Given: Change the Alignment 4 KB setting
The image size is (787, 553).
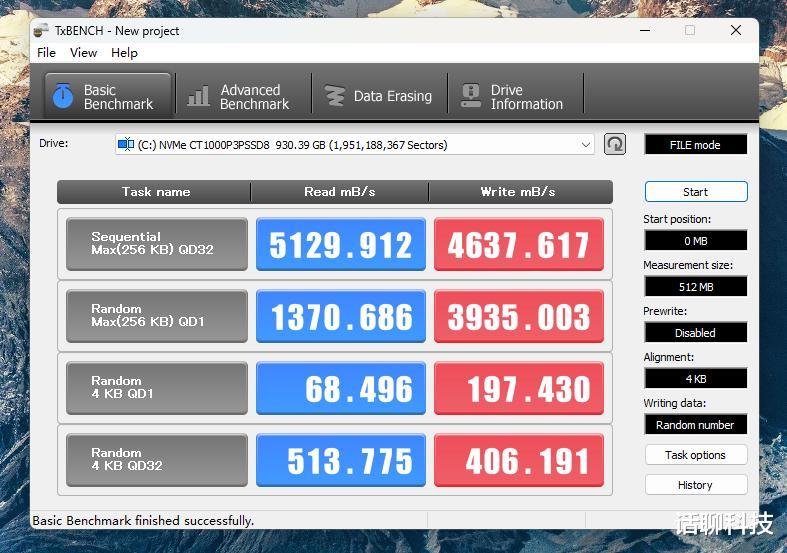Looking at the screenshot, I should 696,378.
